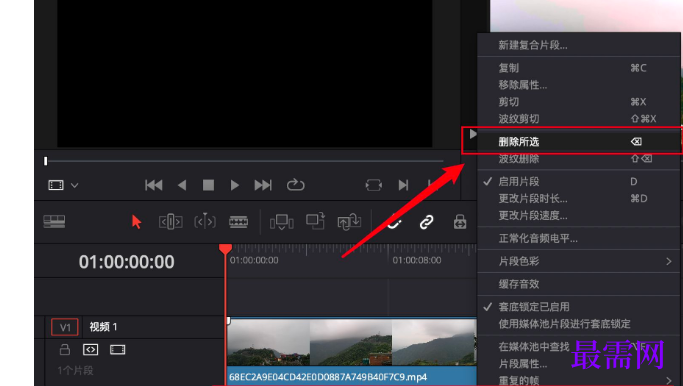Open viewer mode filmstrip icon
Image resolution: width=683 pixels, height=386 pixels.
click(x=56, y=185)
